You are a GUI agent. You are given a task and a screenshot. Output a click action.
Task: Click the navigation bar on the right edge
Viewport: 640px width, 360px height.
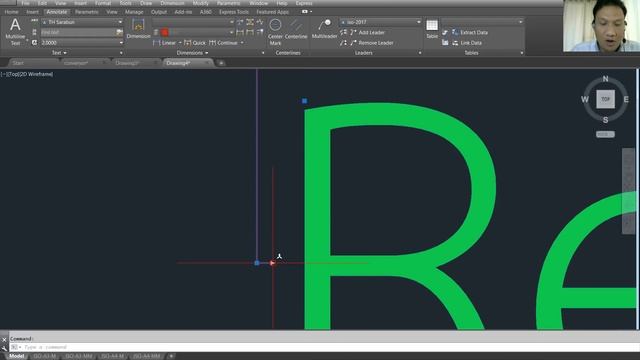point(628,191)
